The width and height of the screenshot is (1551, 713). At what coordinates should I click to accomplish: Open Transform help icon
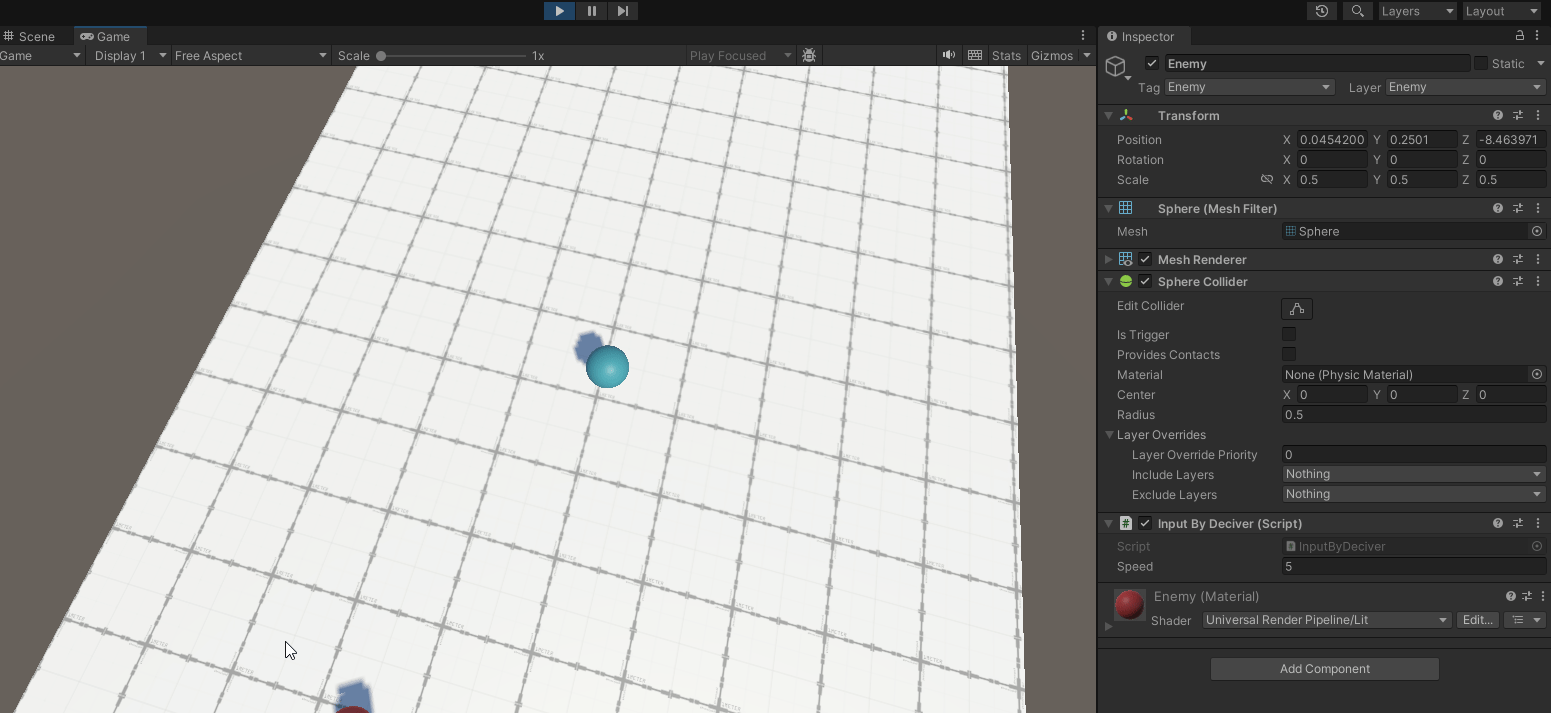pos(1498,116)
